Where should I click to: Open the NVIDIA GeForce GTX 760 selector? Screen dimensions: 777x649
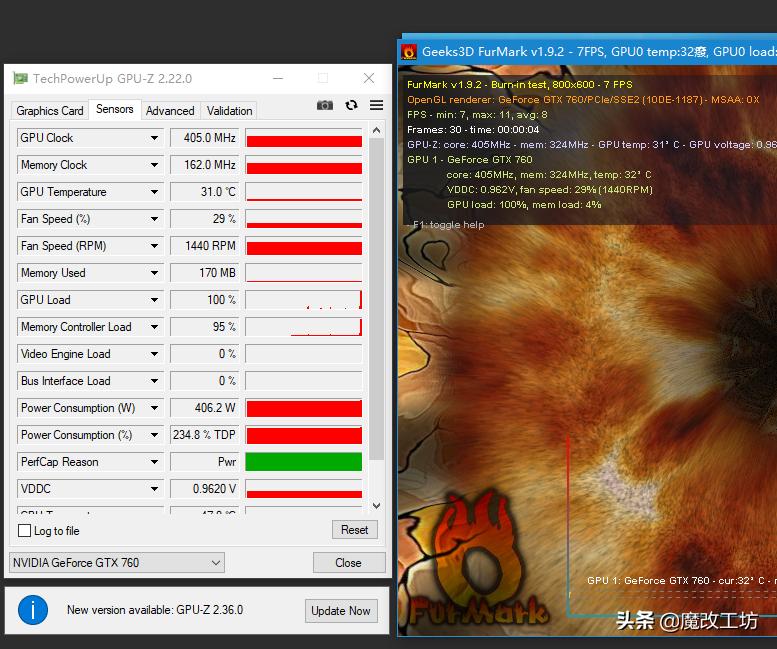pyautogui.click(x=117, y=563)
